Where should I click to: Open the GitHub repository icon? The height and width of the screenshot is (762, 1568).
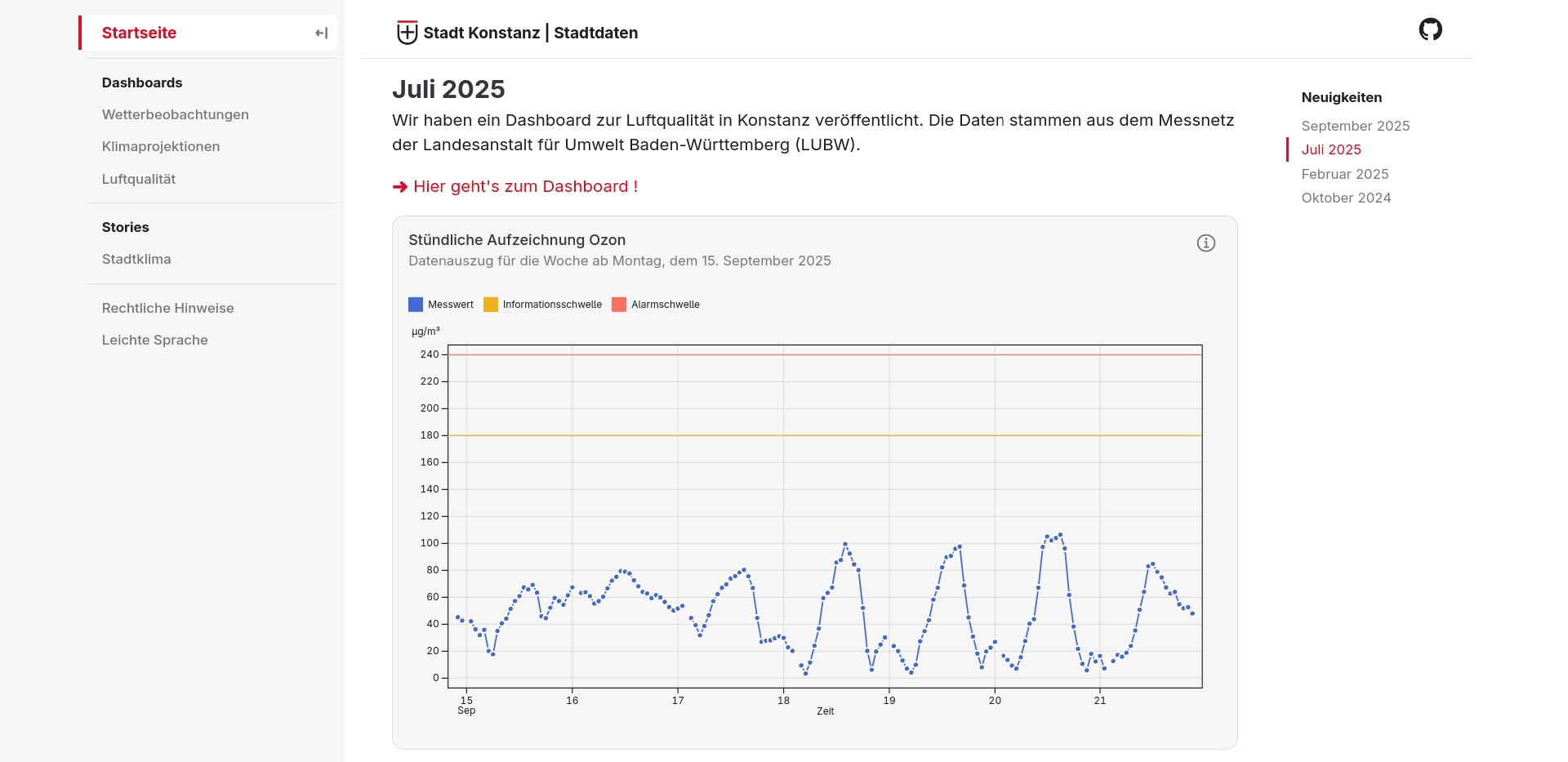(1430, 30)
